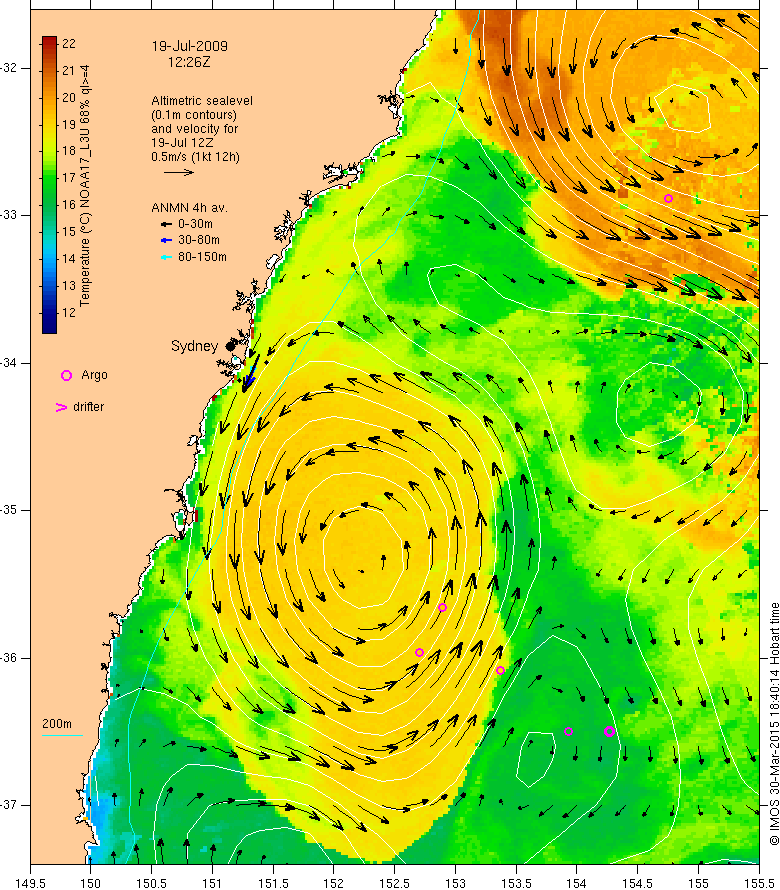Click the date label 19-Jul-2009
Screen dimensions: 780x890
pyautogui.click(x=190, y=47)
